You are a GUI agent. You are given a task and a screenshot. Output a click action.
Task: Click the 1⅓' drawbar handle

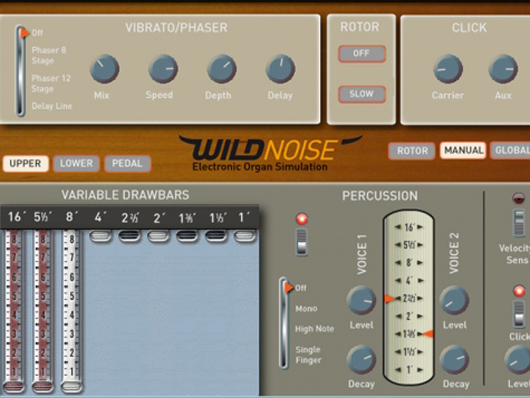point(216,236)
